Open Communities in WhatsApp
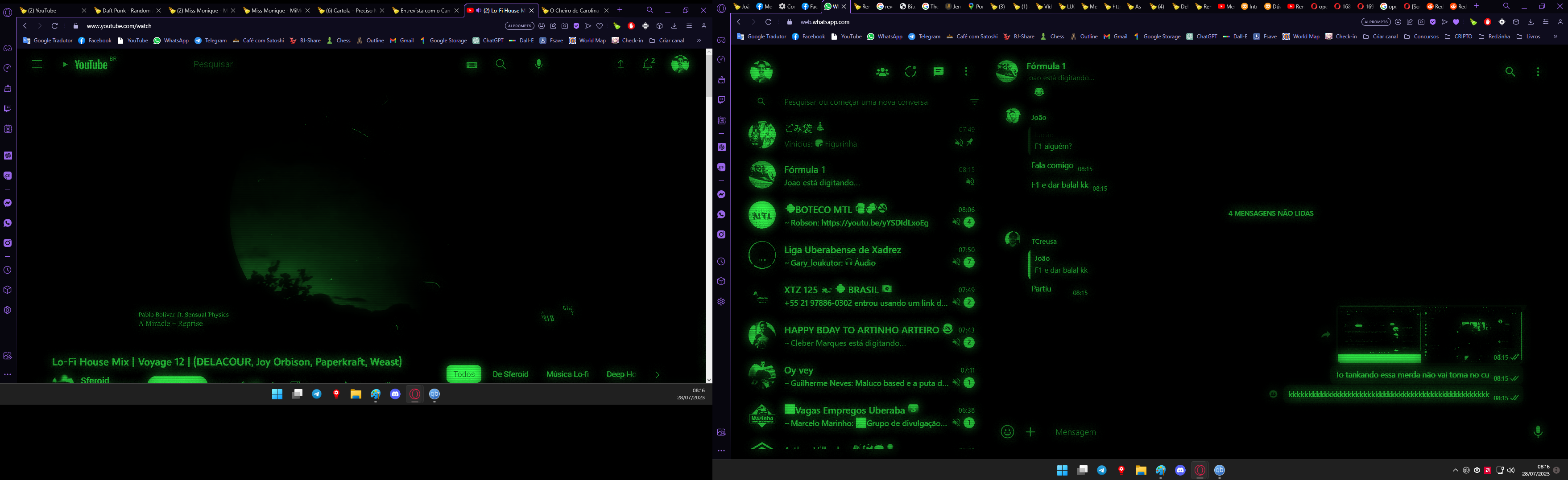Image resolution: width=1568 pixels, height=480 pixels. (881, 71)
